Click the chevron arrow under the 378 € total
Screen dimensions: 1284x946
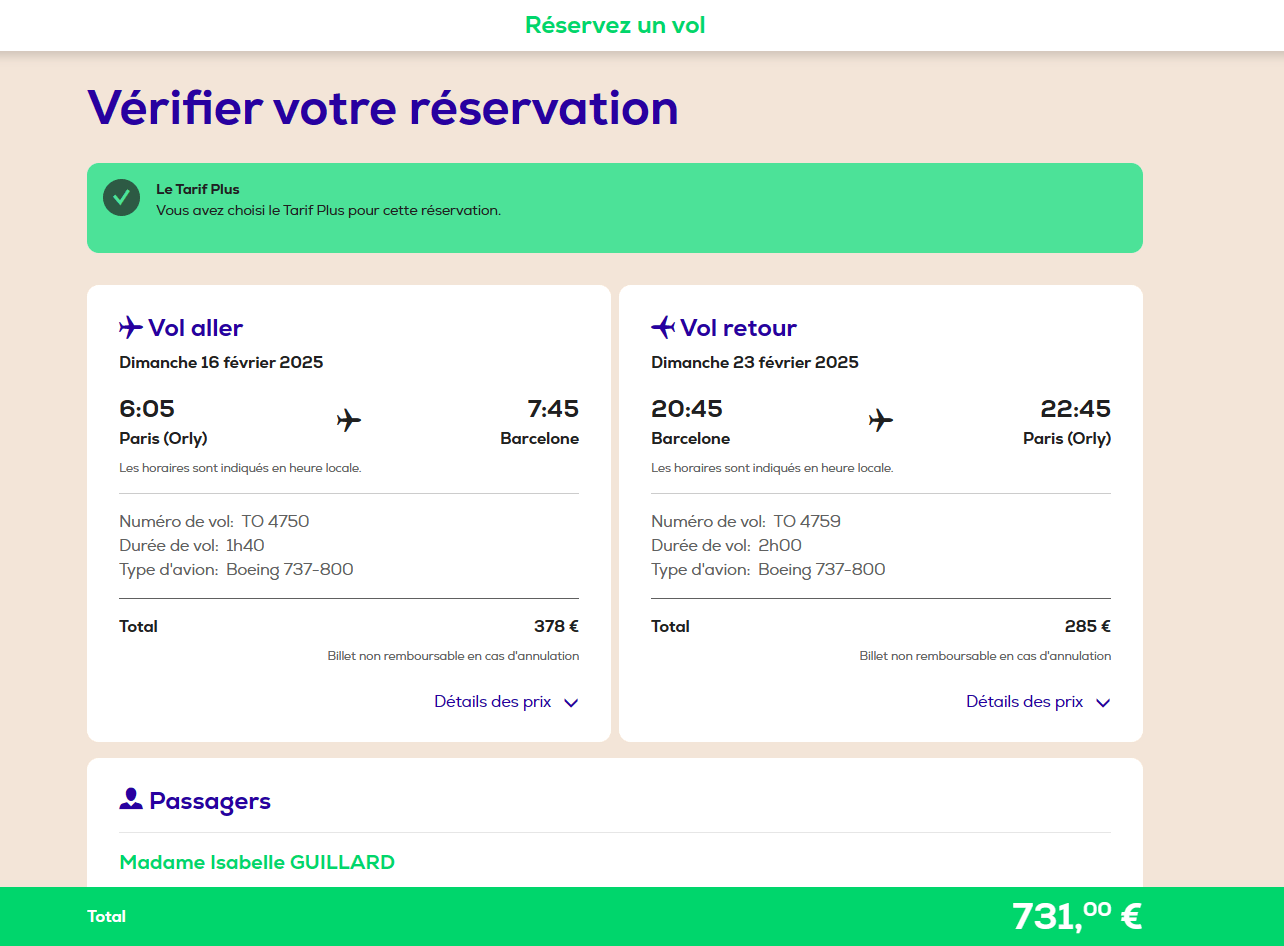pos(571,703)
